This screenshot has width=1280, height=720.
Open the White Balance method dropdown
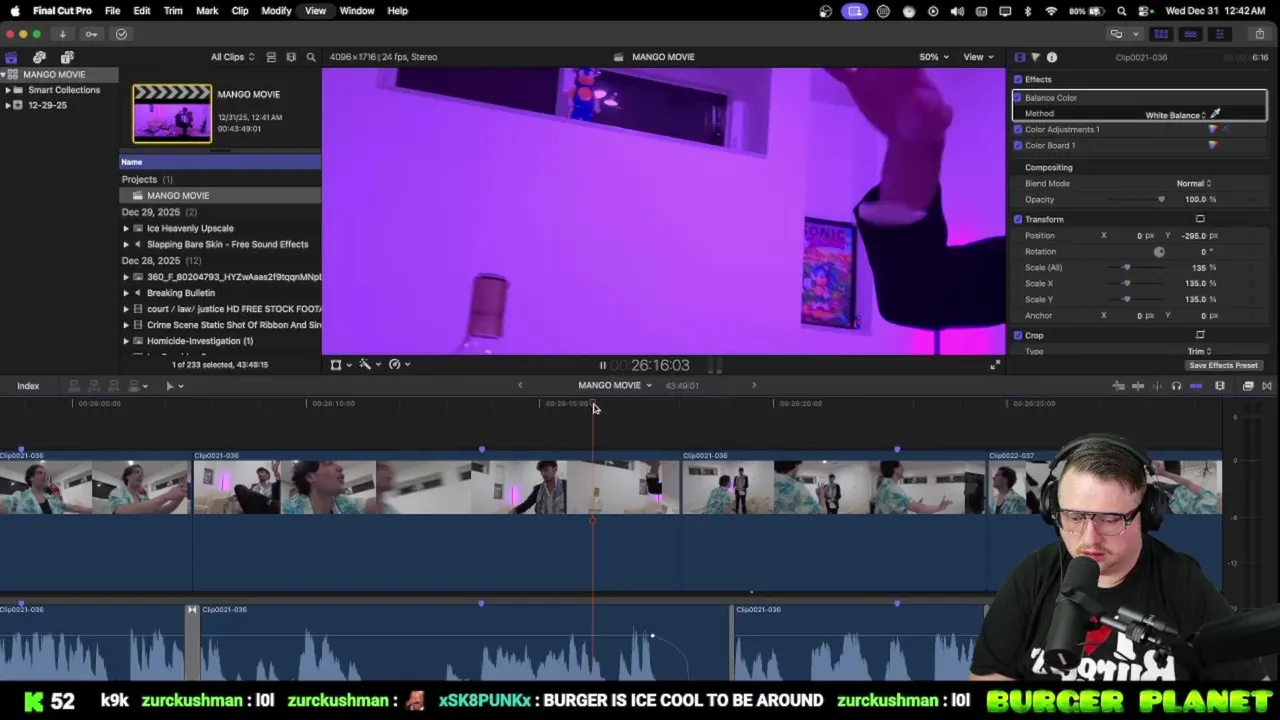1176,115
